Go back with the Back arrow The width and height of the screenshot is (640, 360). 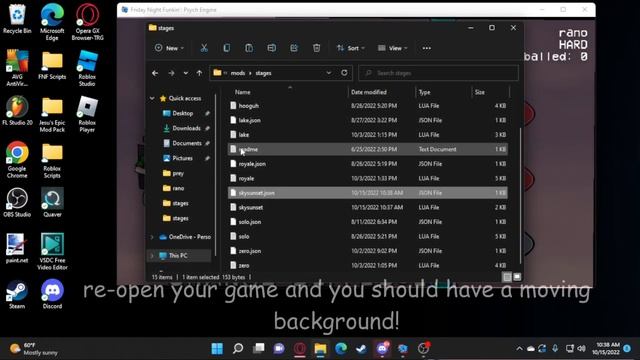pyautogui.click(x=155, y=73)
